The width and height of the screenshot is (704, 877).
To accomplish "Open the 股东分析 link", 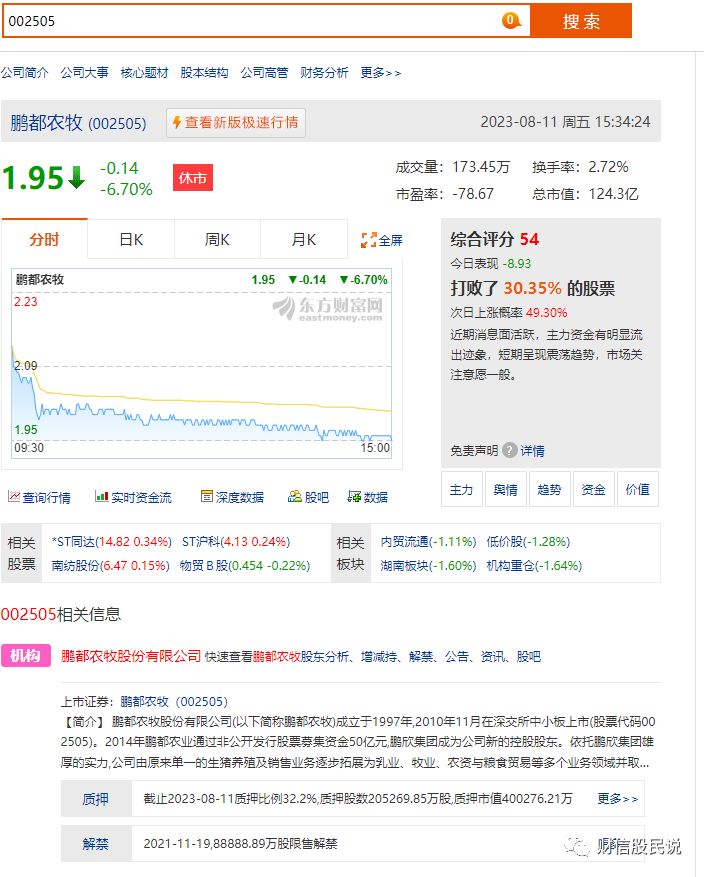I will [324, 657].
